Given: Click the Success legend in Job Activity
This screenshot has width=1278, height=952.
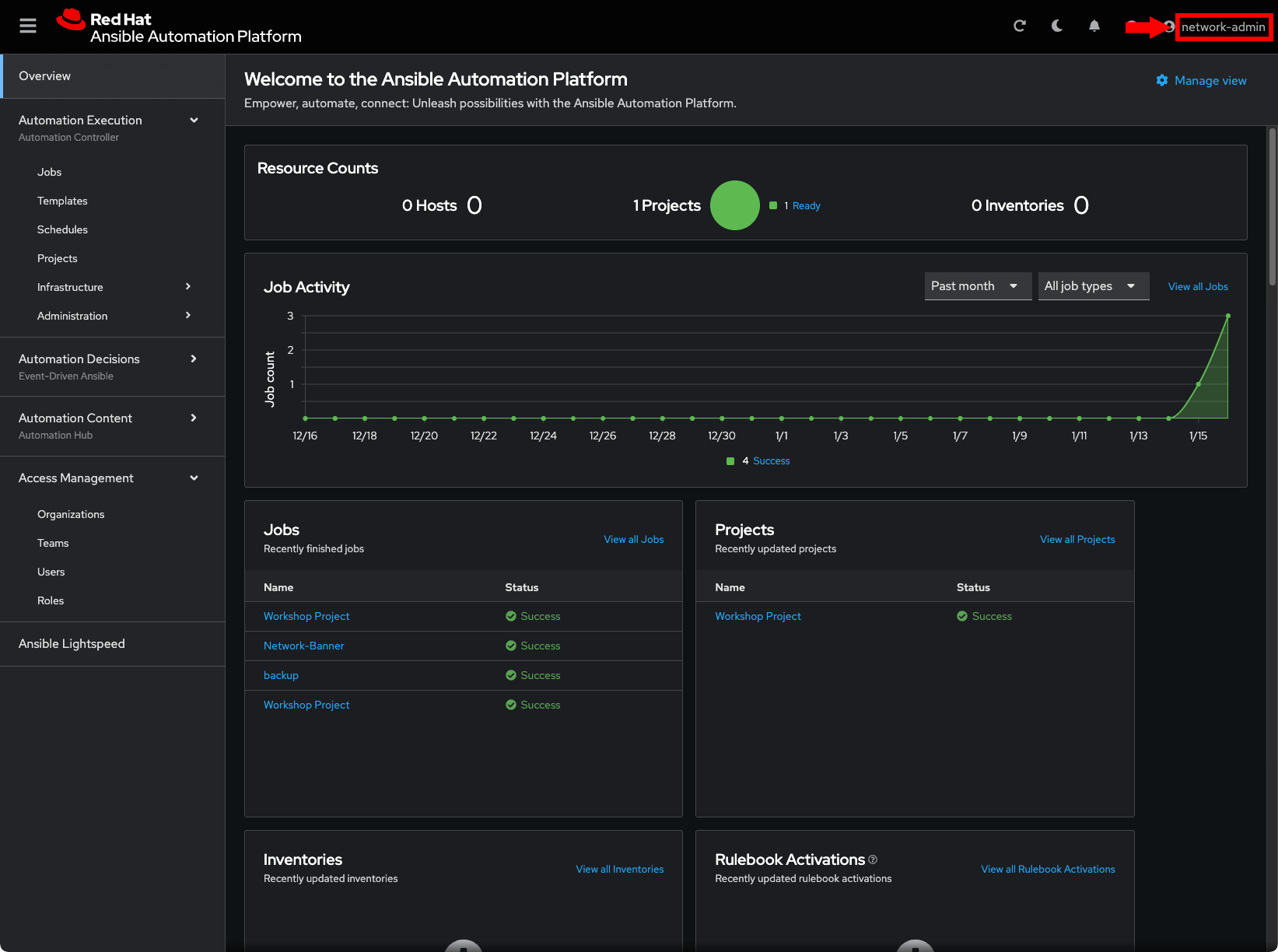Looking at the screenshot, I should (x=771, y=460).
